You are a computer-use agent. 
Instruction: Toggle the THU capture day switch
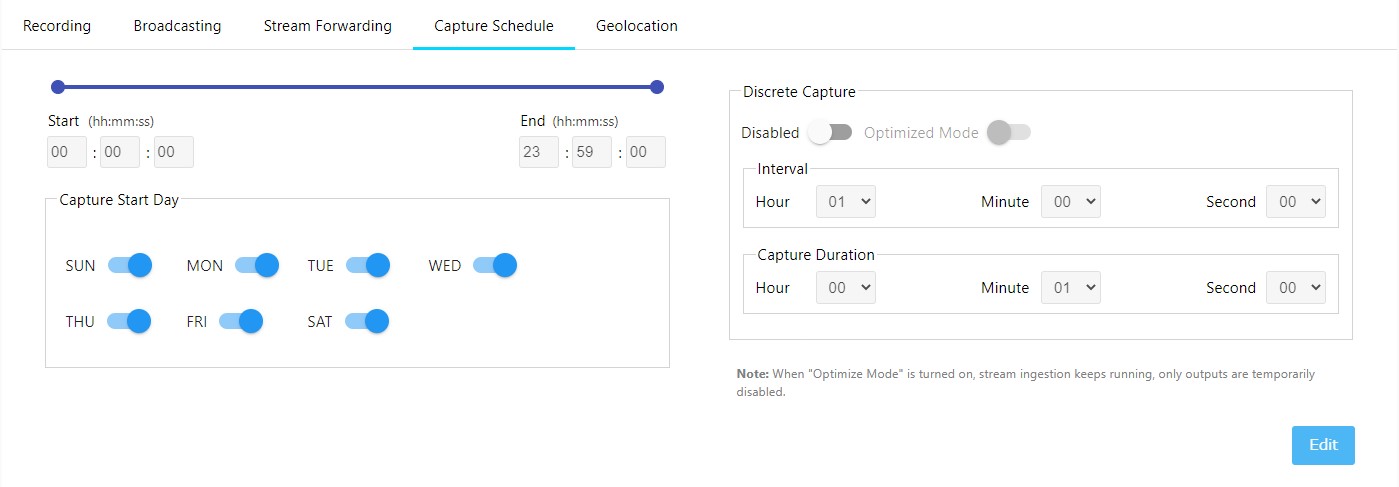point(129,321)
